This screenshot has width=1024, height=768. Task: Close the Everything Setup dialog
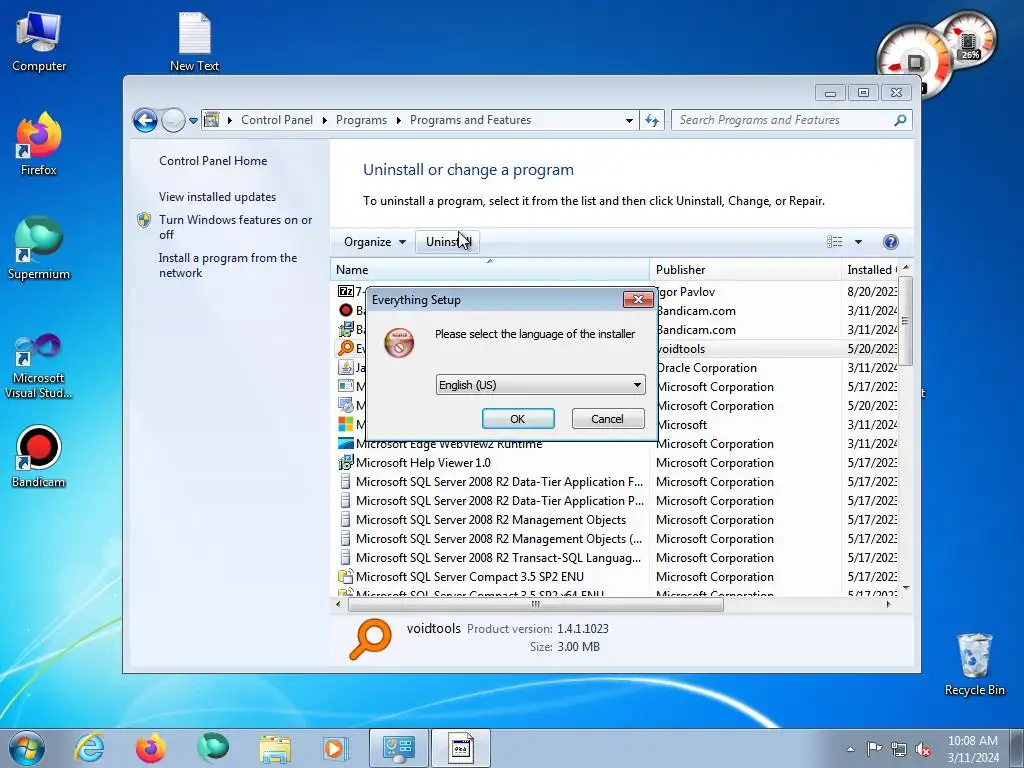[637, 299]
